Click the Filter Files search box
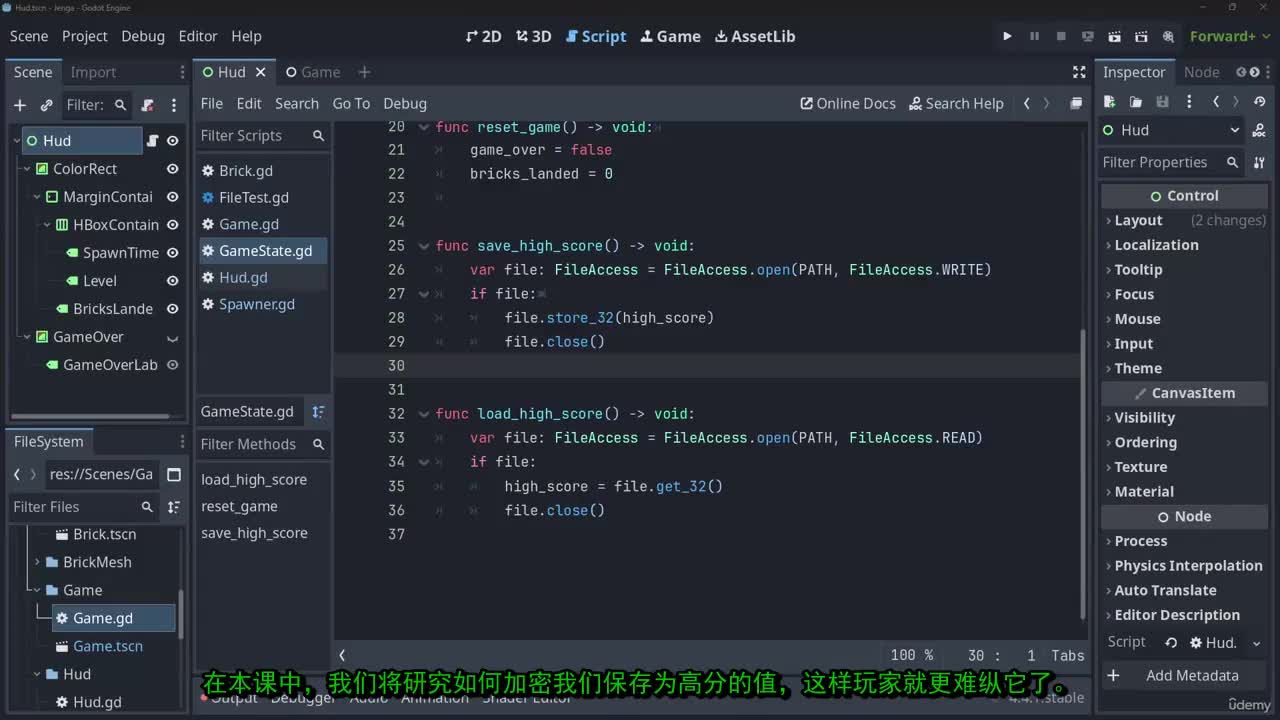This screenshot has height=720, width=1280. tap(84, 507)
